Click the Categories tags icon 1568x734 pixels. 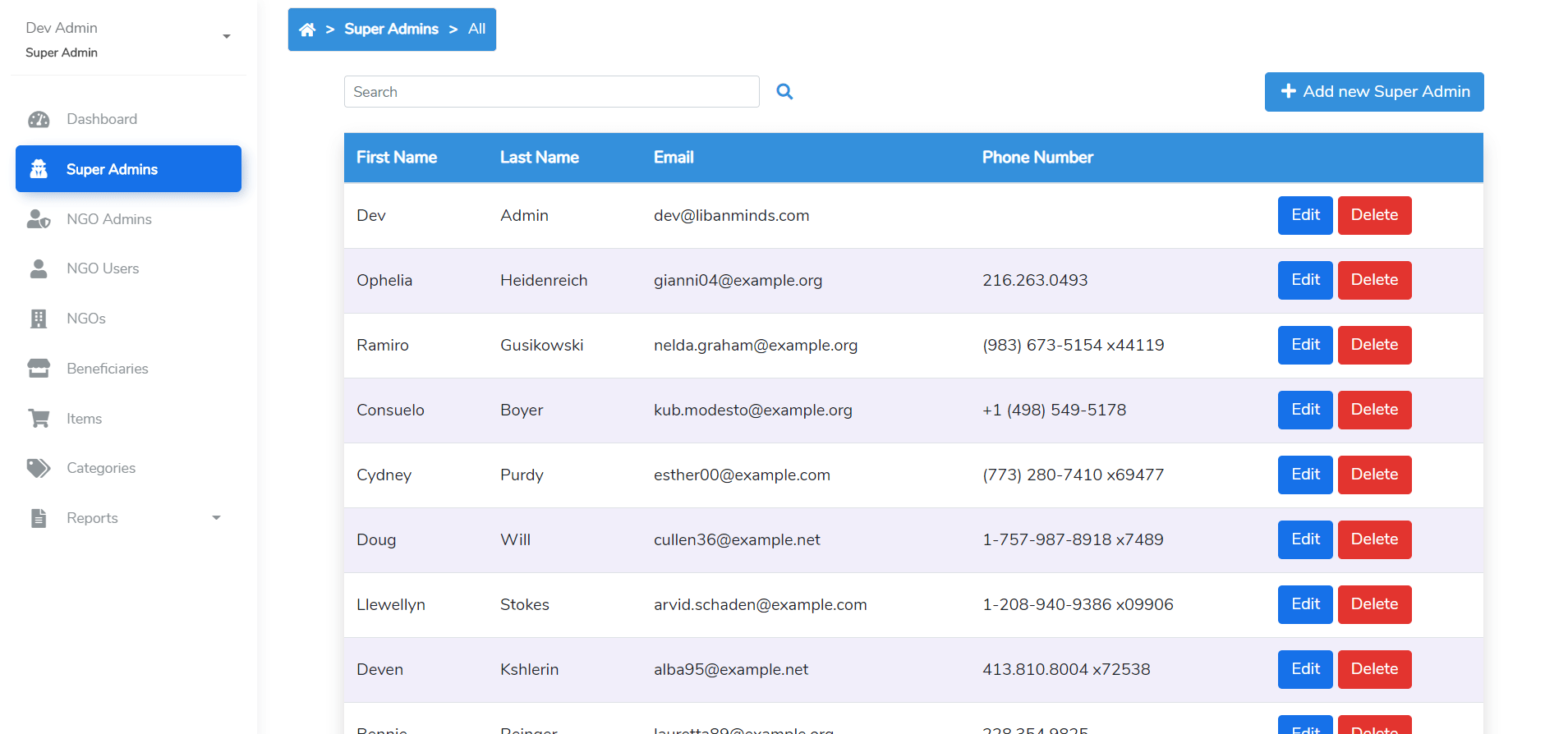pos(39,468)
